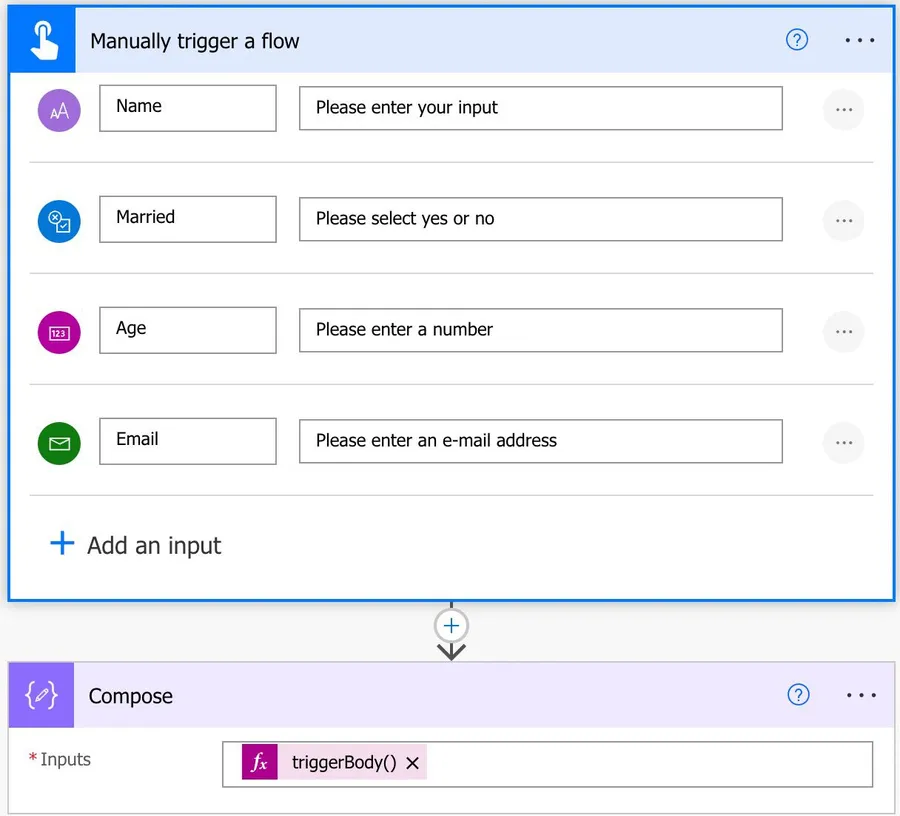Image resolution: width=900 pixels, height=816 pixels.
Task: Open help for Manually trigger a flow
Action: (797, 41)
